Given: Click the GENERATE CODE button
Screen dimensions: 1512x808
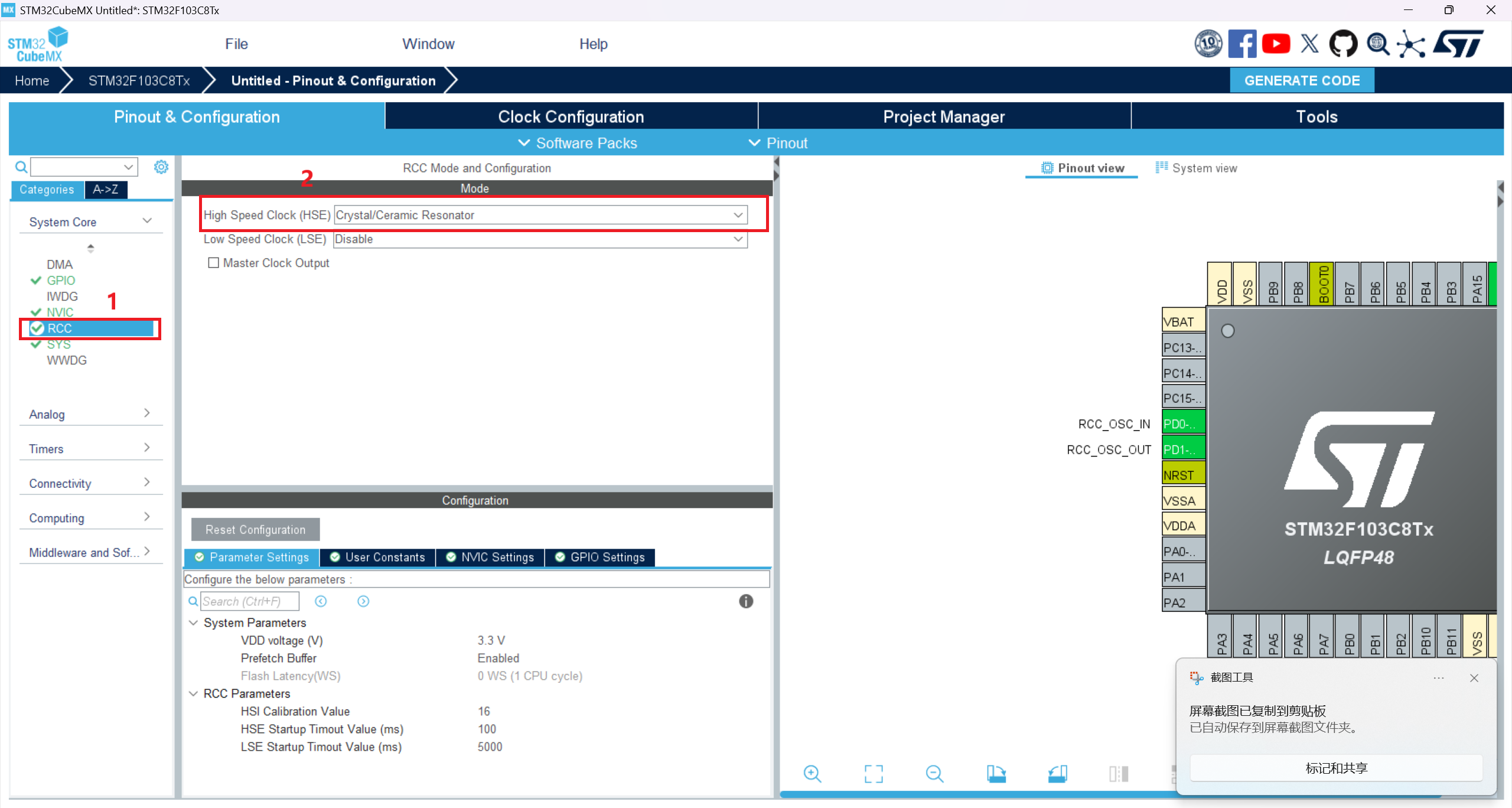Looking at the screenshot, I should pyautogui.click(x=1302, y=81).
